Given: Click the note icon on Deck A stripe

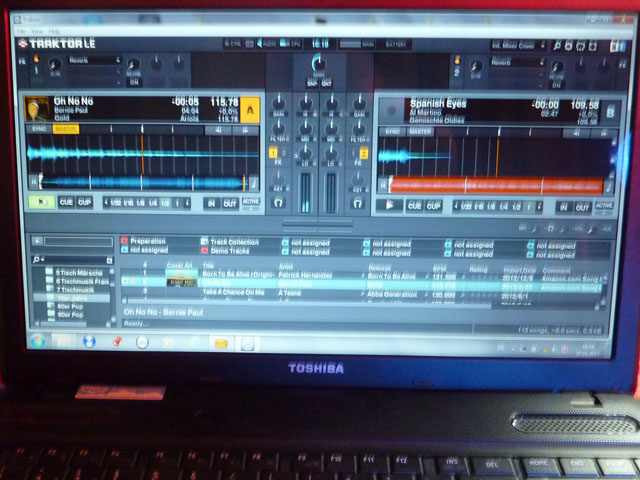Looking at the screenshot, I should (253, 183).
